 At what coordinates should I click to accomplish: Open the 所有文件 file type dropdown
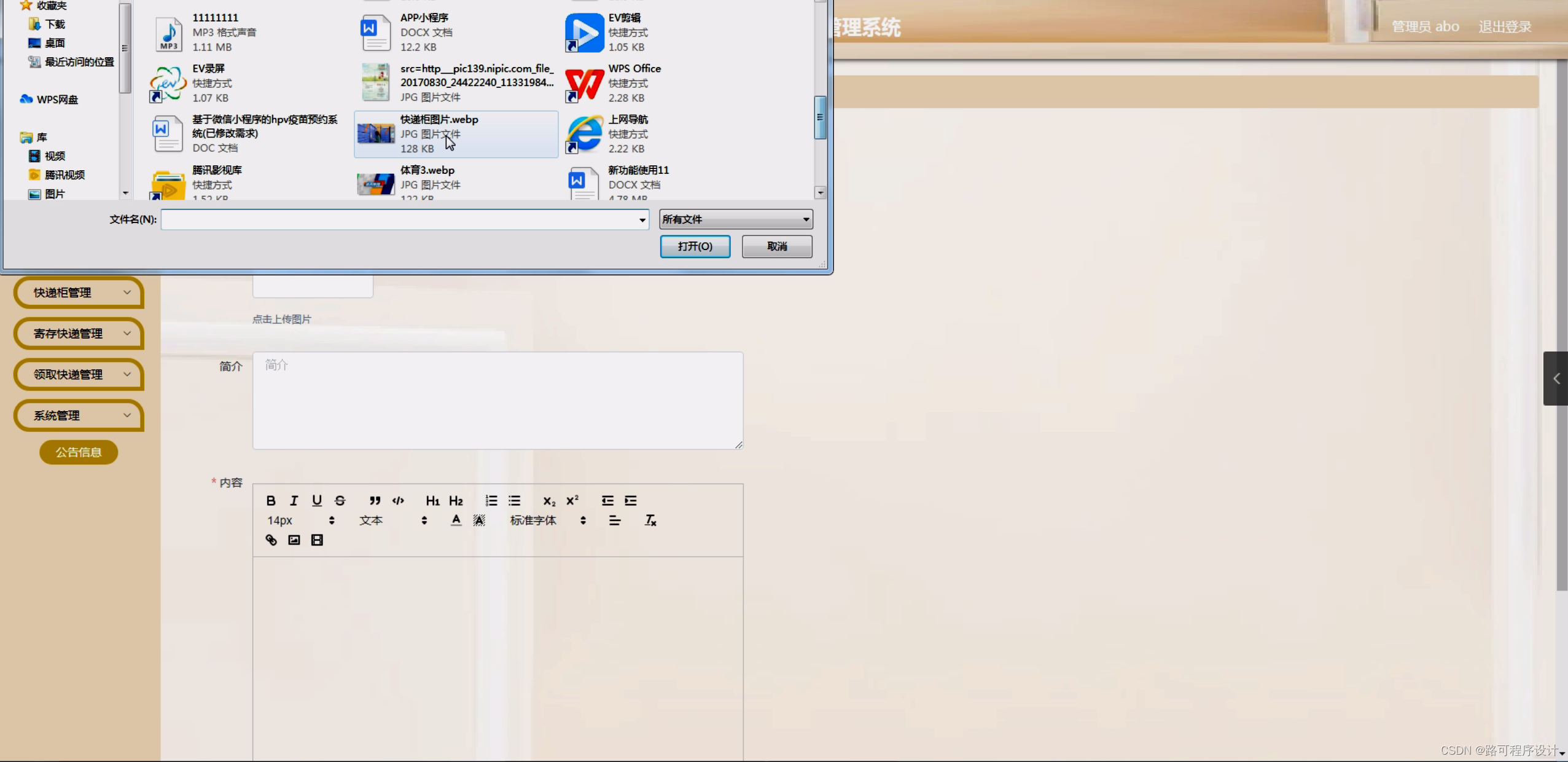[x=735, y=219]
